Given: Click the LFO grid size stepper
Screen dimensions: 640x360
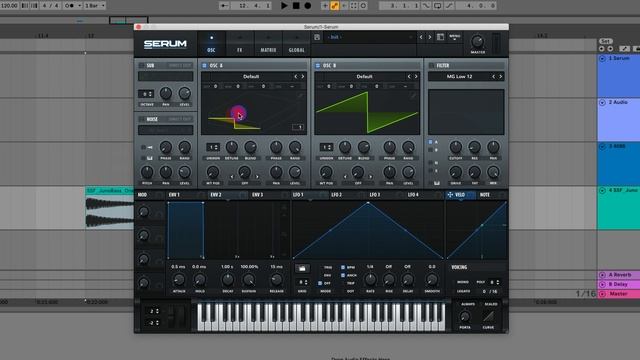Looking at the screenshot, I should [x=302, y=282].
